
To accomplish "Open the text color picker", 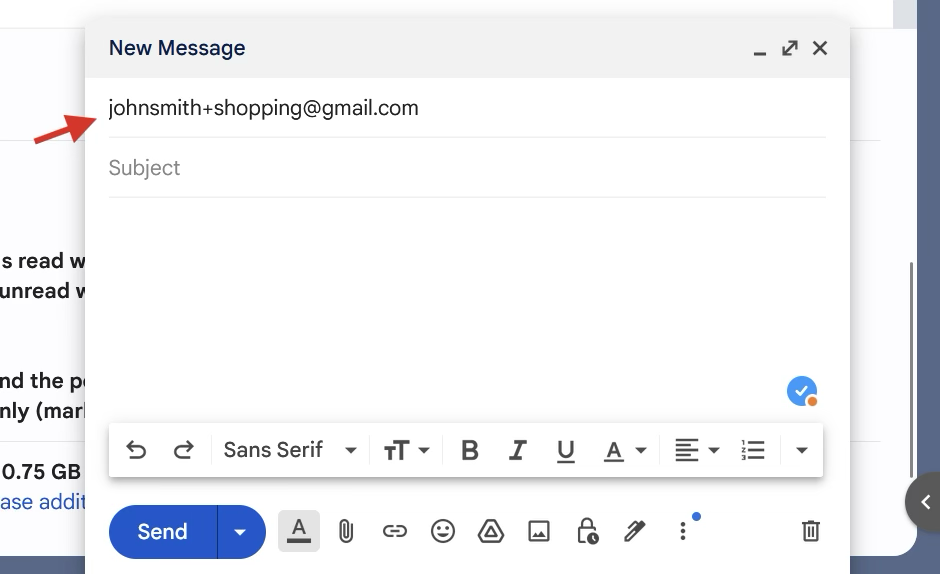I will (625, 450).
